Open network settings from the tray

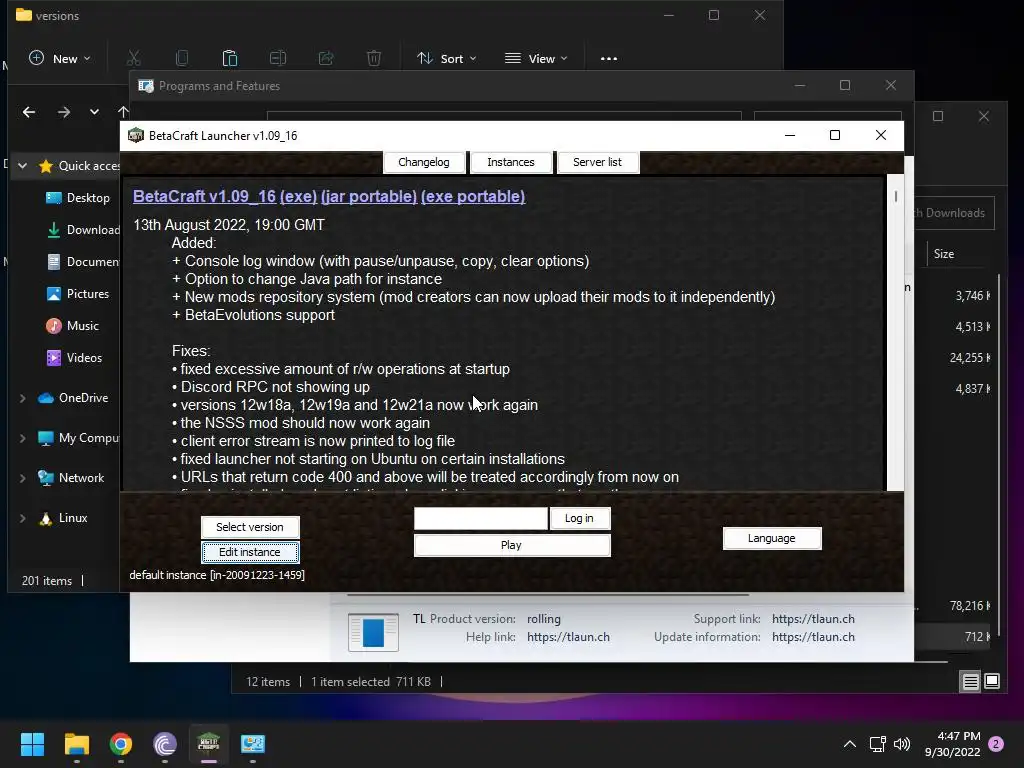pyautogui.click(x=878, y=744)
